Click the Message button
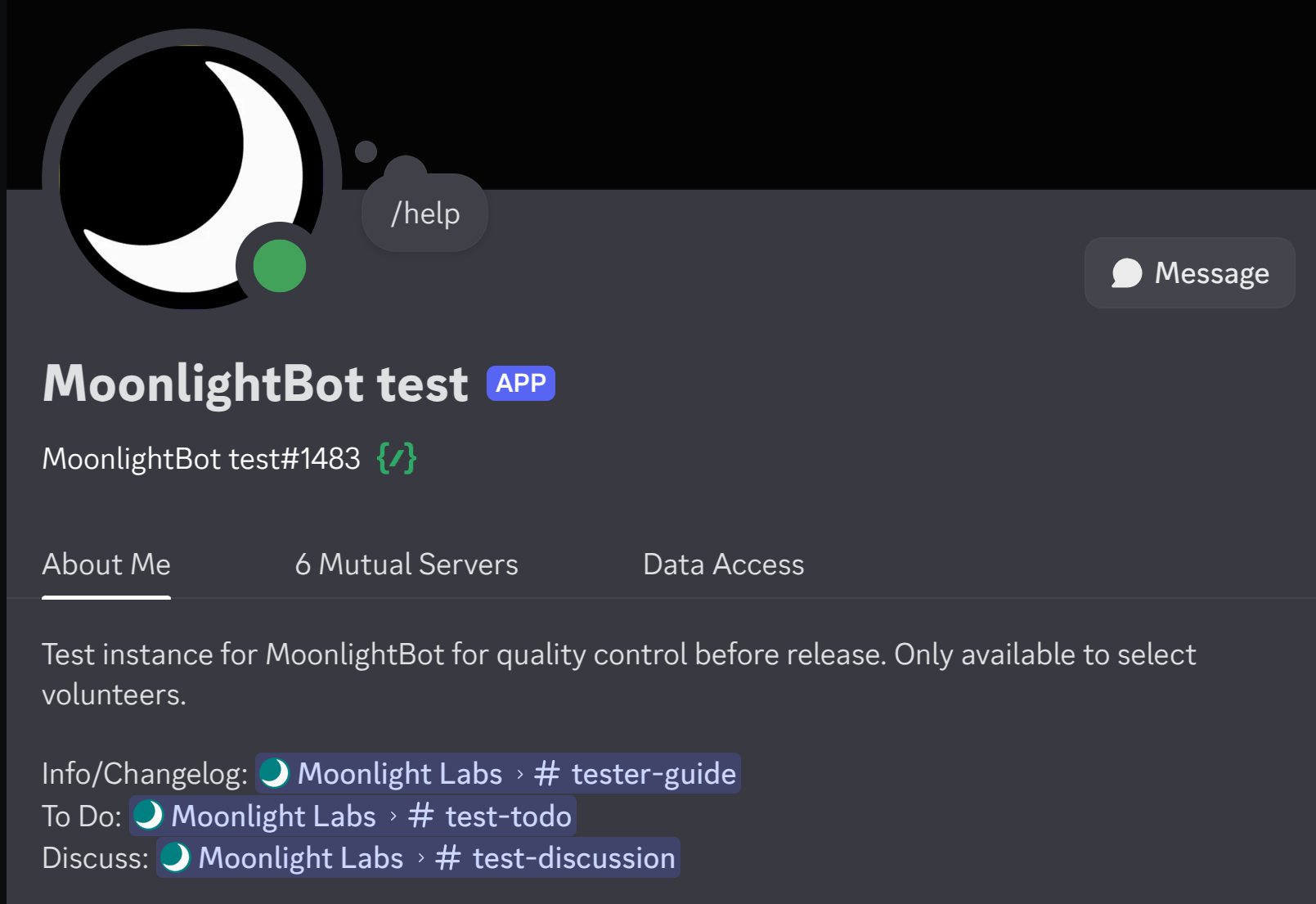Screen dimensions: 1316x904 1189,273
